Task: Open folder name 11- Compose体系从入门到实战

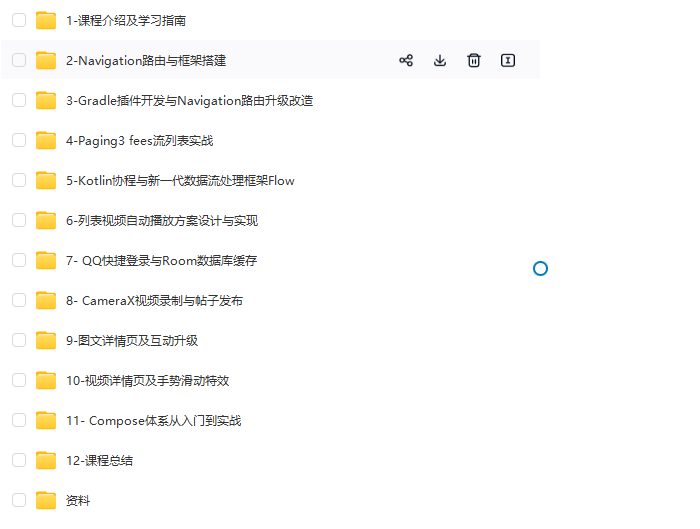Action: tap(154, 421)
